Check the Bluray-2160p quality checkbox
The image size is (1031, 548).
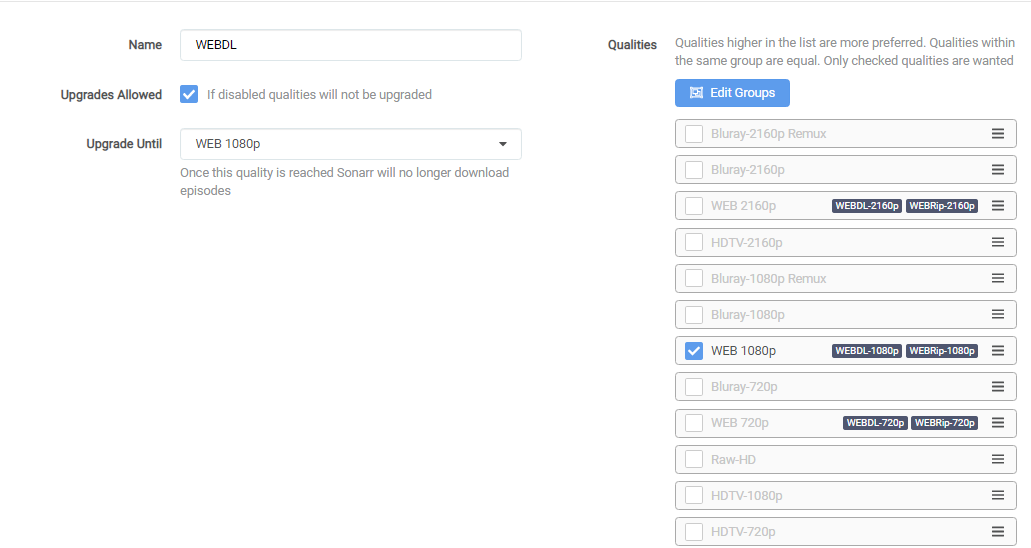(x=694, y=170)
